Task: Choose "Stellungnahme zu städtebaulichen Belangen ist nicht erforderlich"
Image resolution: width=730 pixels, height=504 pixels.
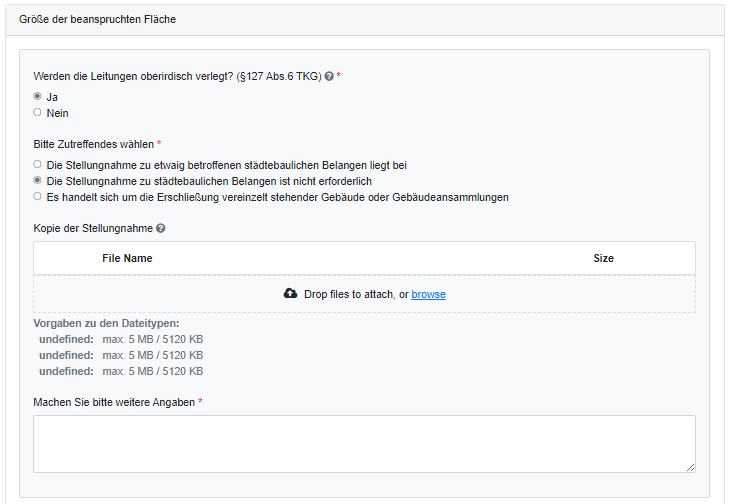Action: (x=38, y=181)
